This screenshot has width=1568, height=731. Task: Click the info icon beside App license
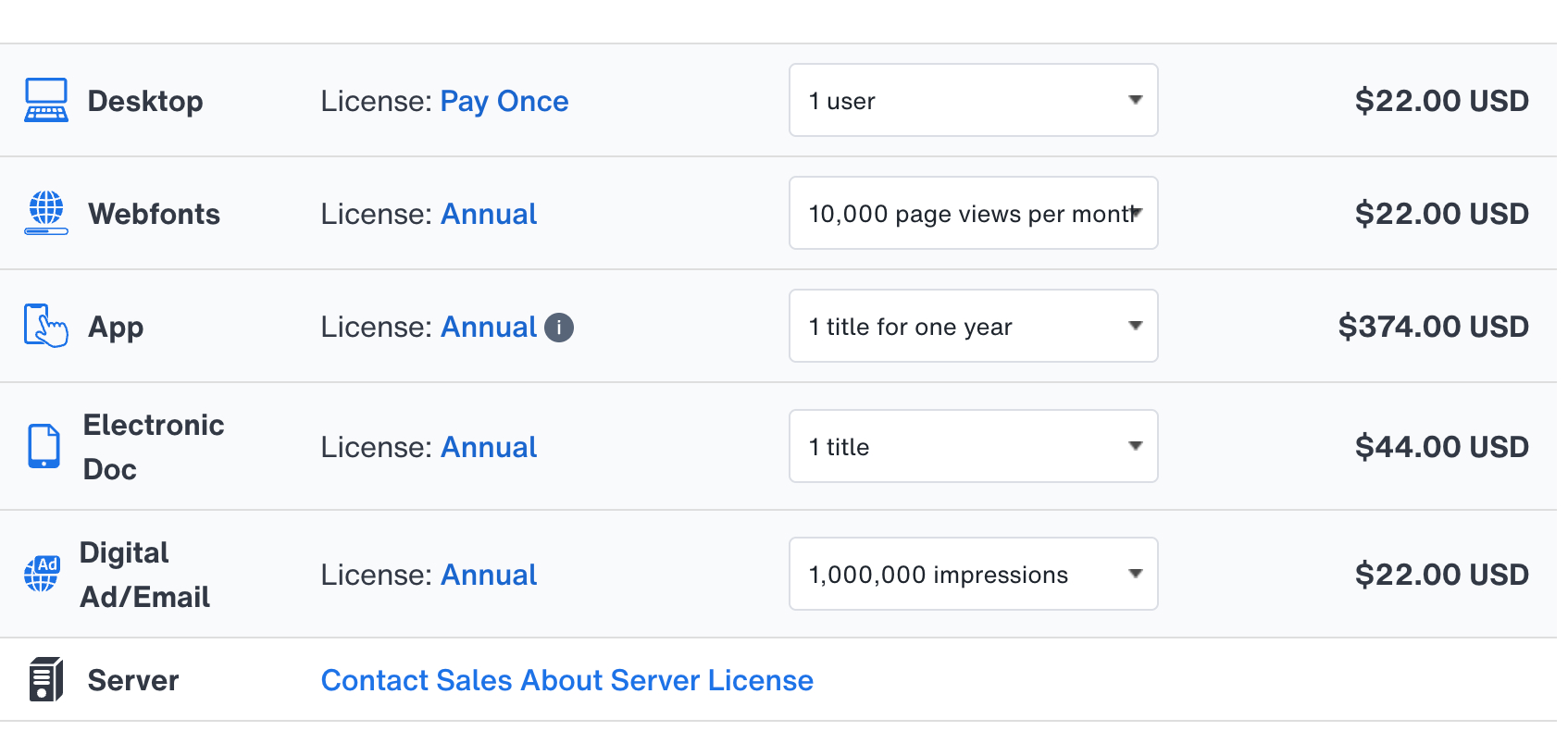click(x=558, y=328)
